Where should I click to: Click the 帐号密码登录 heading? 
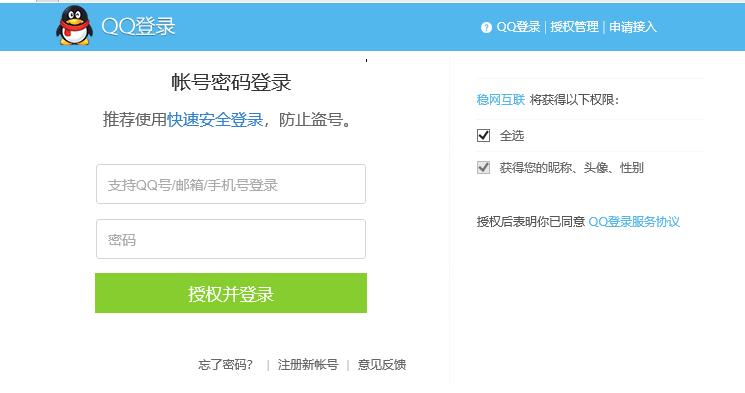pyautogui.click(x=231, y=82)
